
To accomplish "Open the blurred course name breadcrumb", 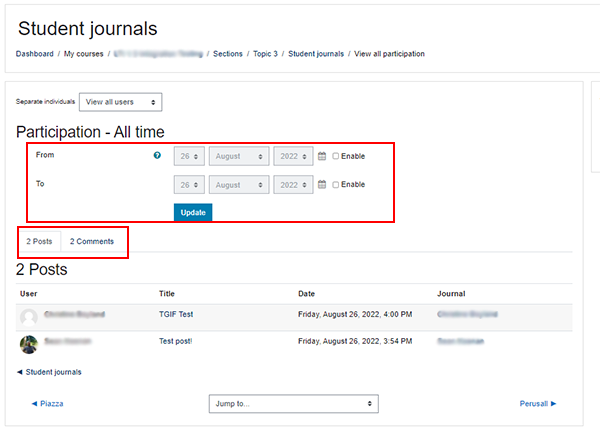I will (158, 54).
